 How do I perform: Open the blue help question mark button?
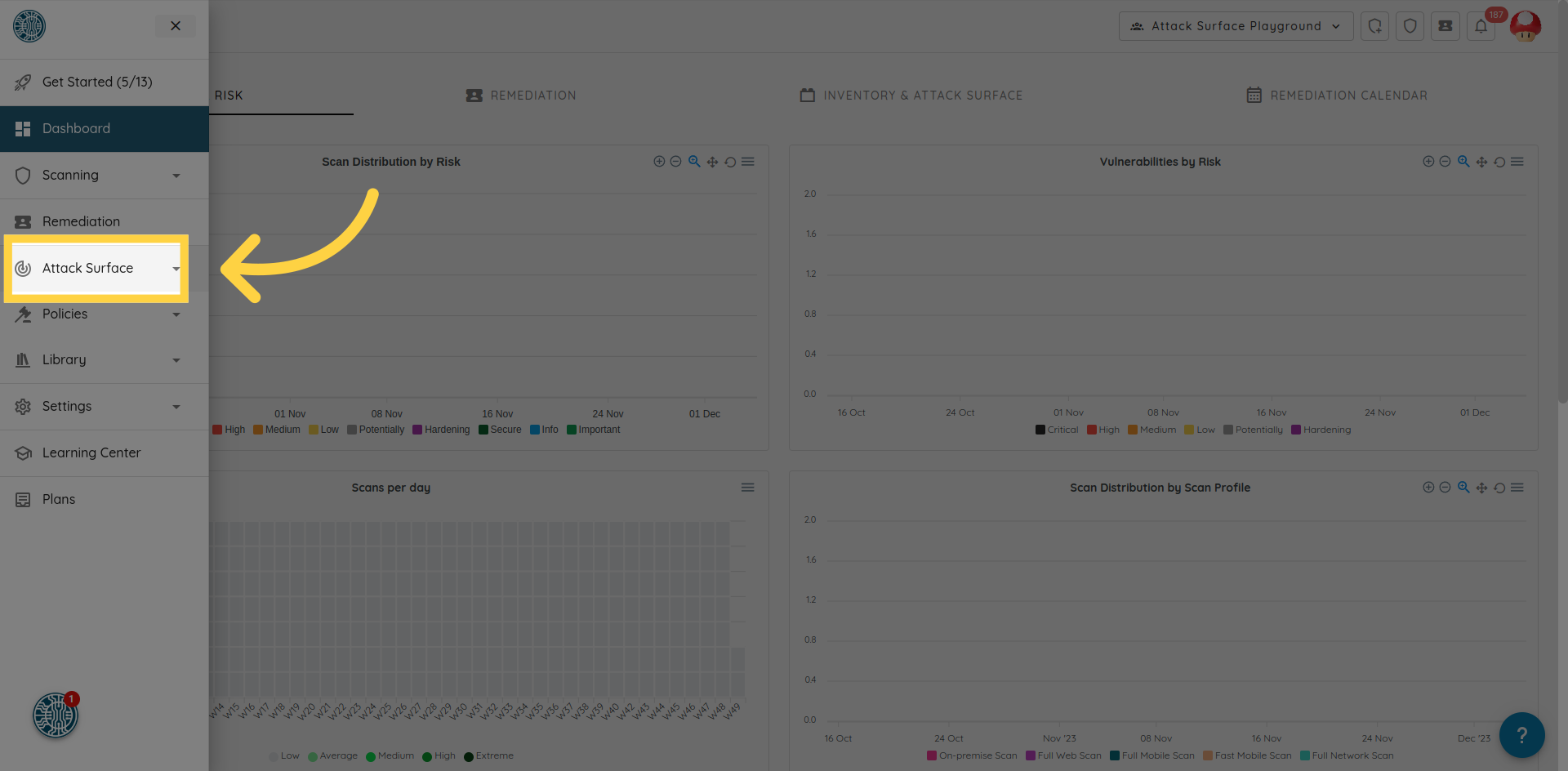1521,735
